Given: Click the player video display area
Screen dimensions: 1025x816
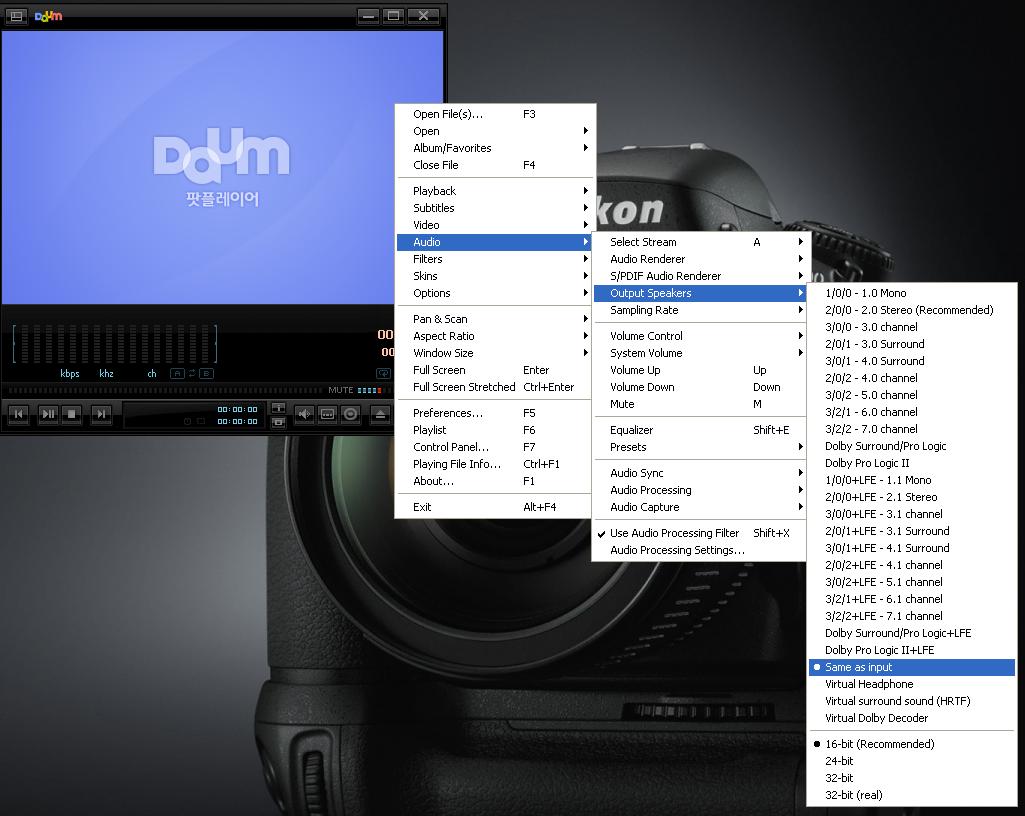Looking at the screenshot, I should coord(222,167).
